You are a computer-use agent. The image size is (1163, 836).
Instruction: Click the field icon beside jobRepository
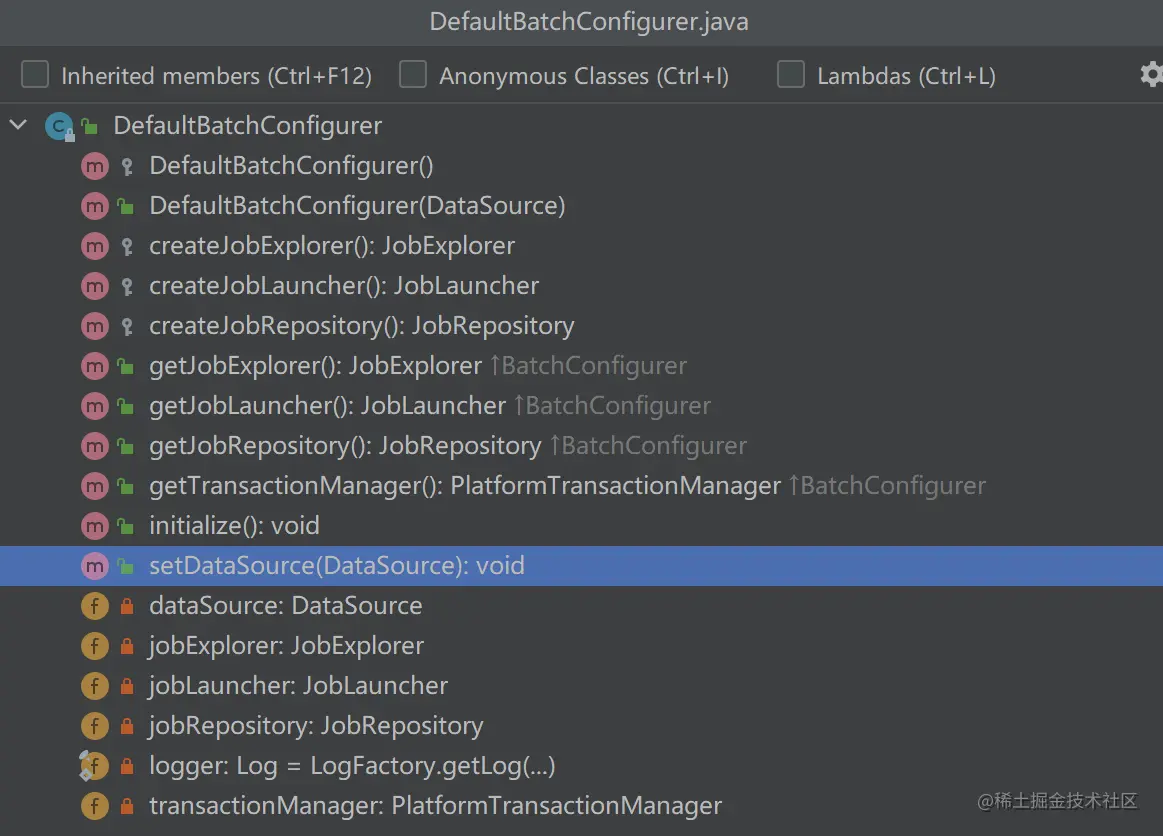pos(94,726)
